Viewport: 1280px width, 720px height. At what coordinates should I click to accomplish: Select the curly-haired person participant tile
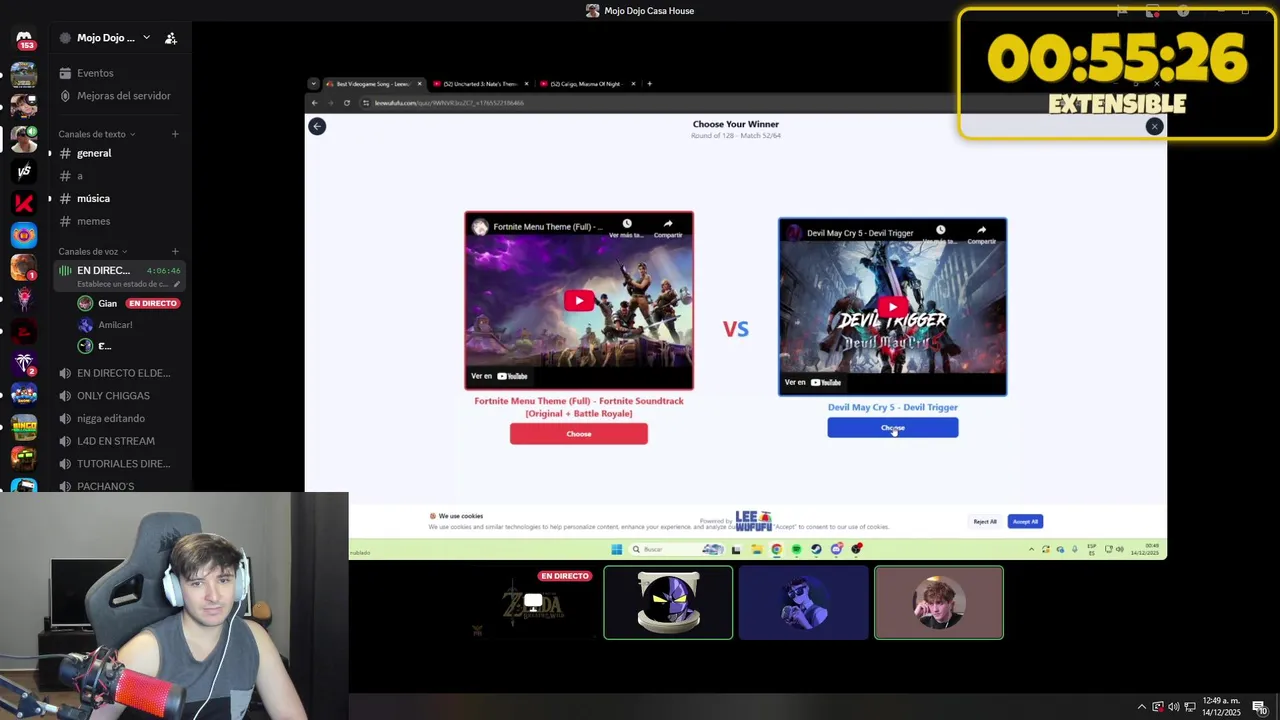(939, 603)
